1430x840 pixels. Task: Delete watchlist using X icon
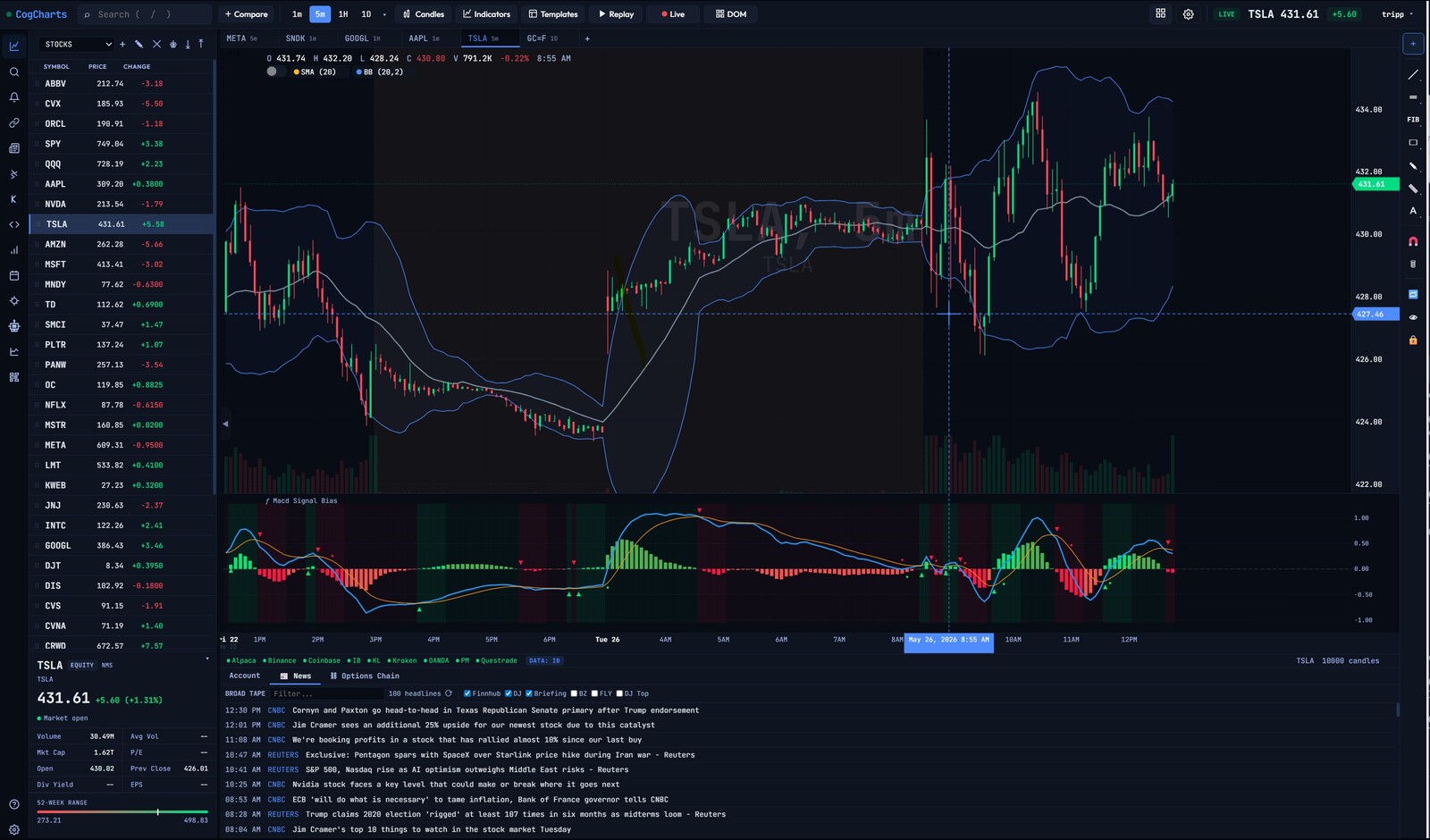point(156,44)
